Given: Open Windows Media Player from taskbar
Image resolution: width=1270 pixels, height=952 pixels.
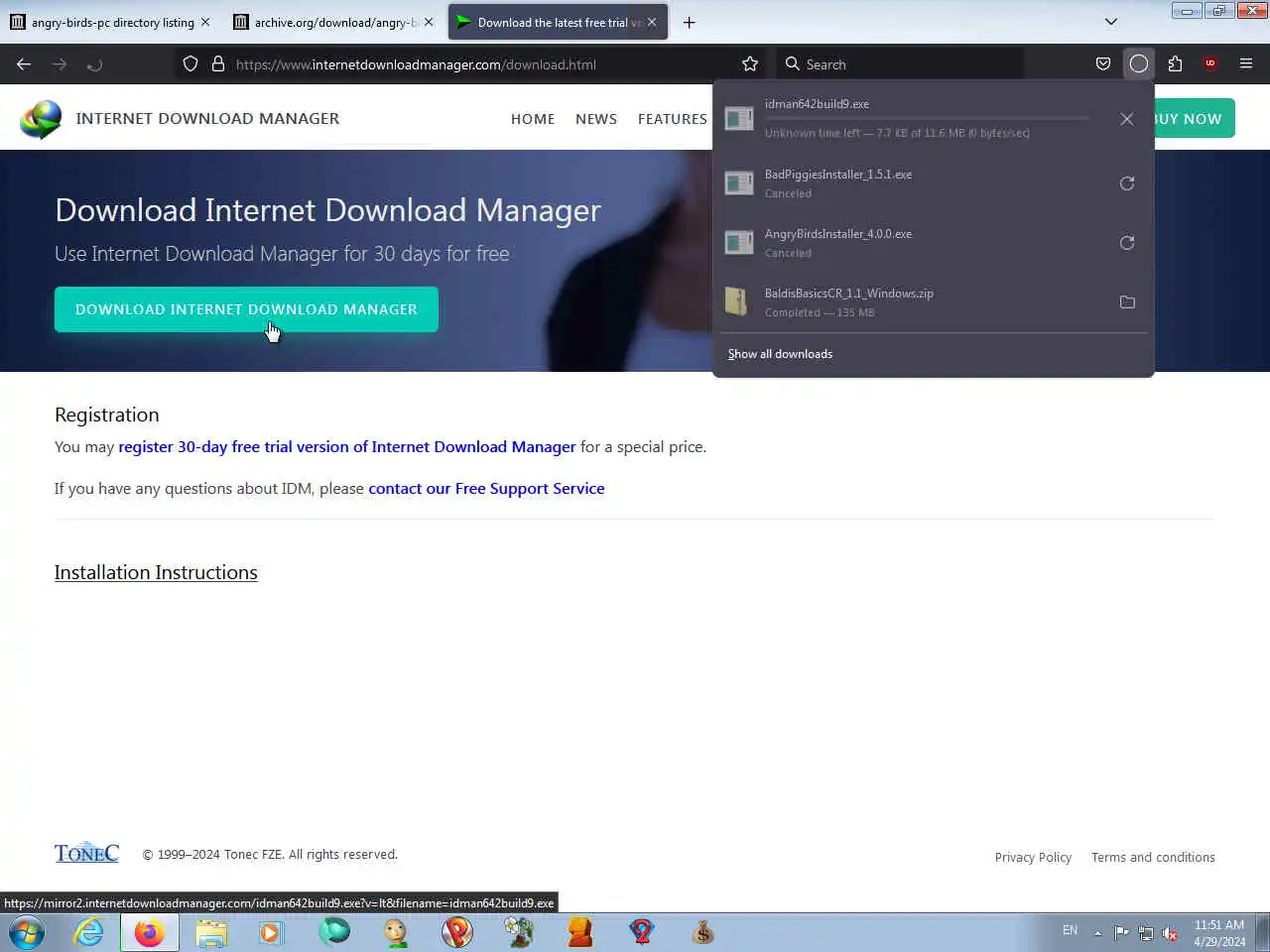Looking at the screenshot, I should click(272, 932).
